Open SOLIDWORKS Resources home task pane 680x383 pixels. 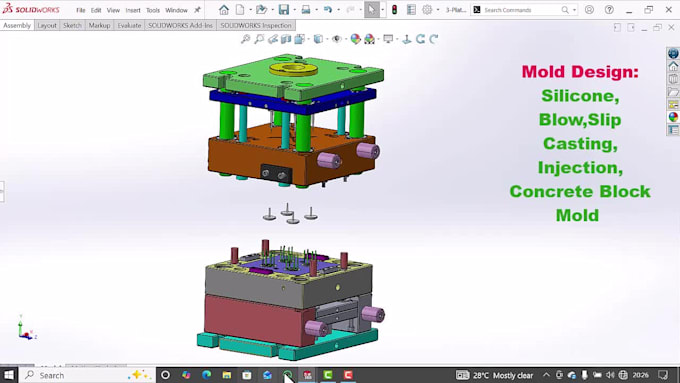coord(673,66)
